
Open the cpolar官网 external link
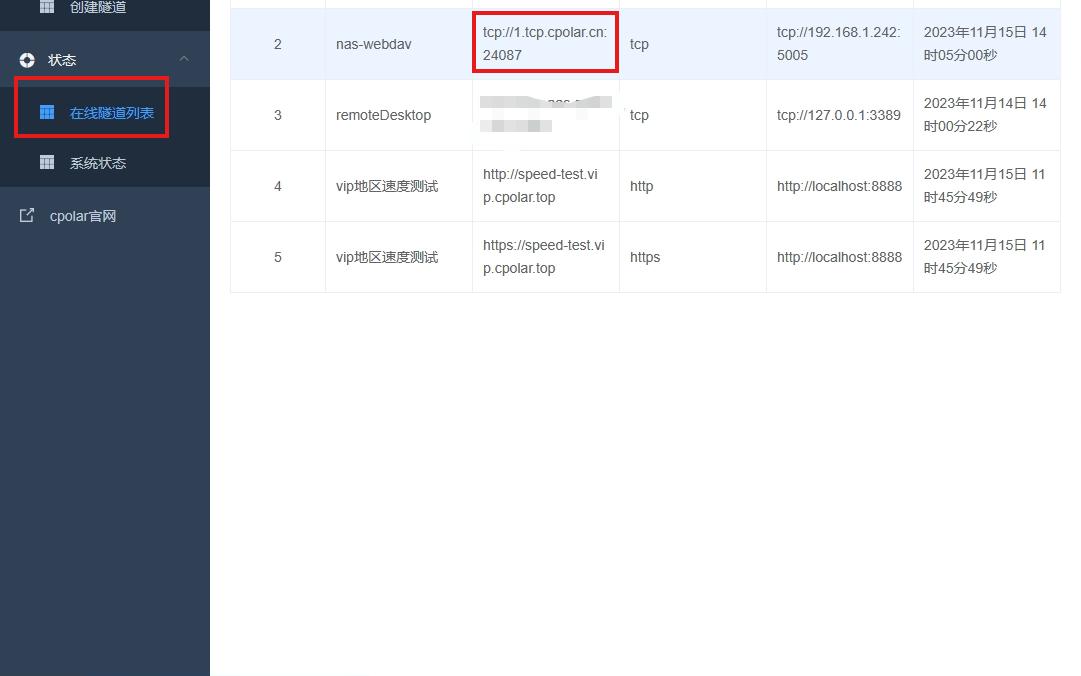point(83,216)
